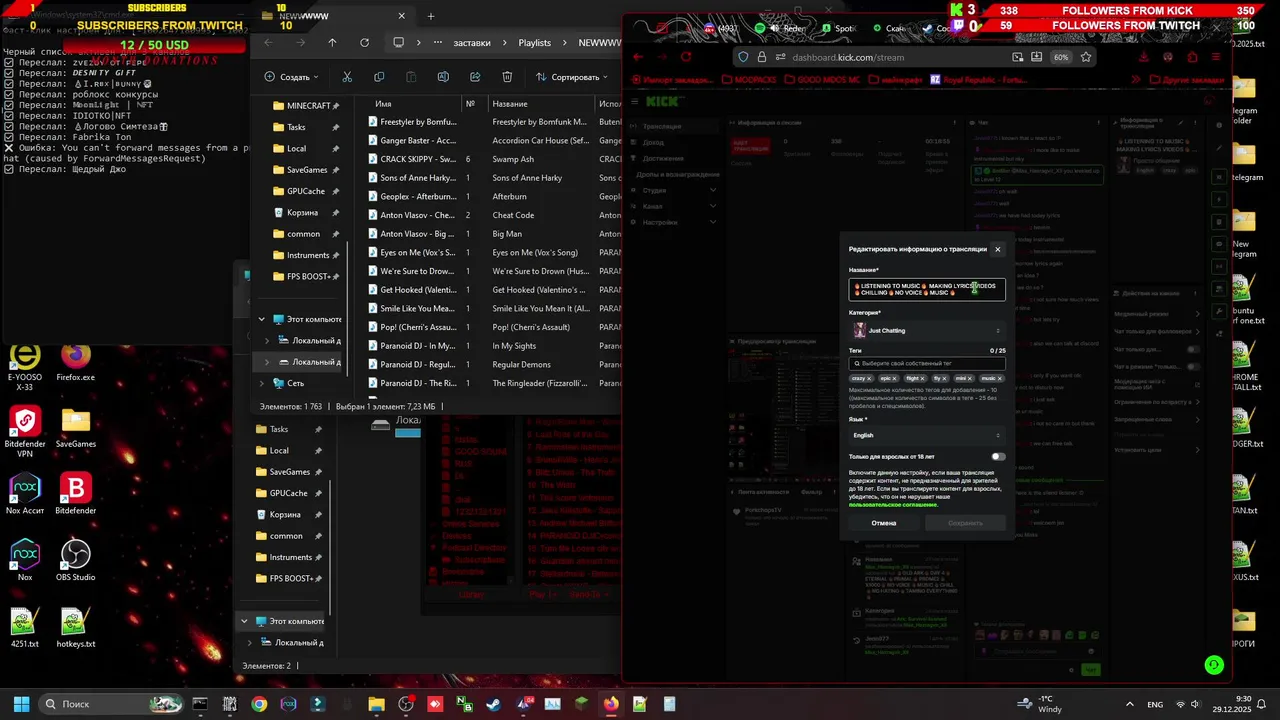Click the ENG language indicator in tray

pos(1153,704)
